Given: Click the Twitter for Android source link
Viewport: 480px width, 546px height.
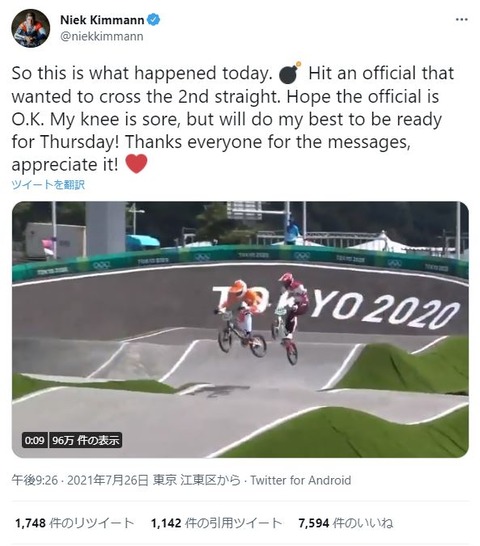Looking at the screenshot, I should tap(301, 481).
